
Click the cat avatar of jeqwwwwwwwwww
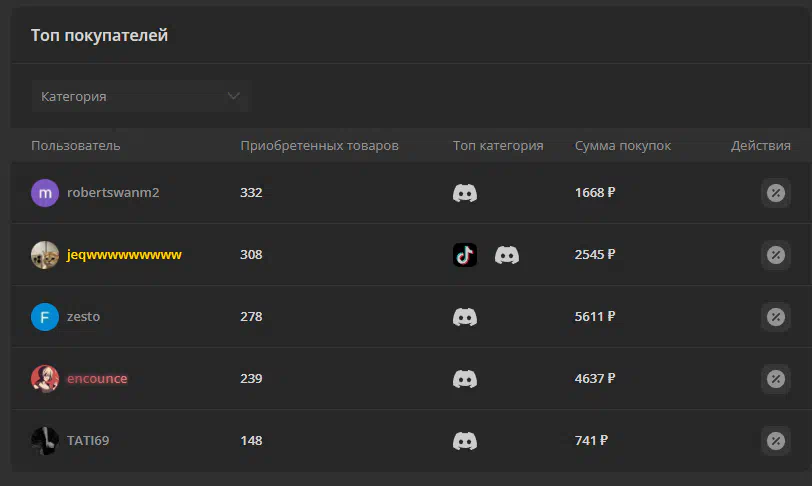[x=45, y=255]
